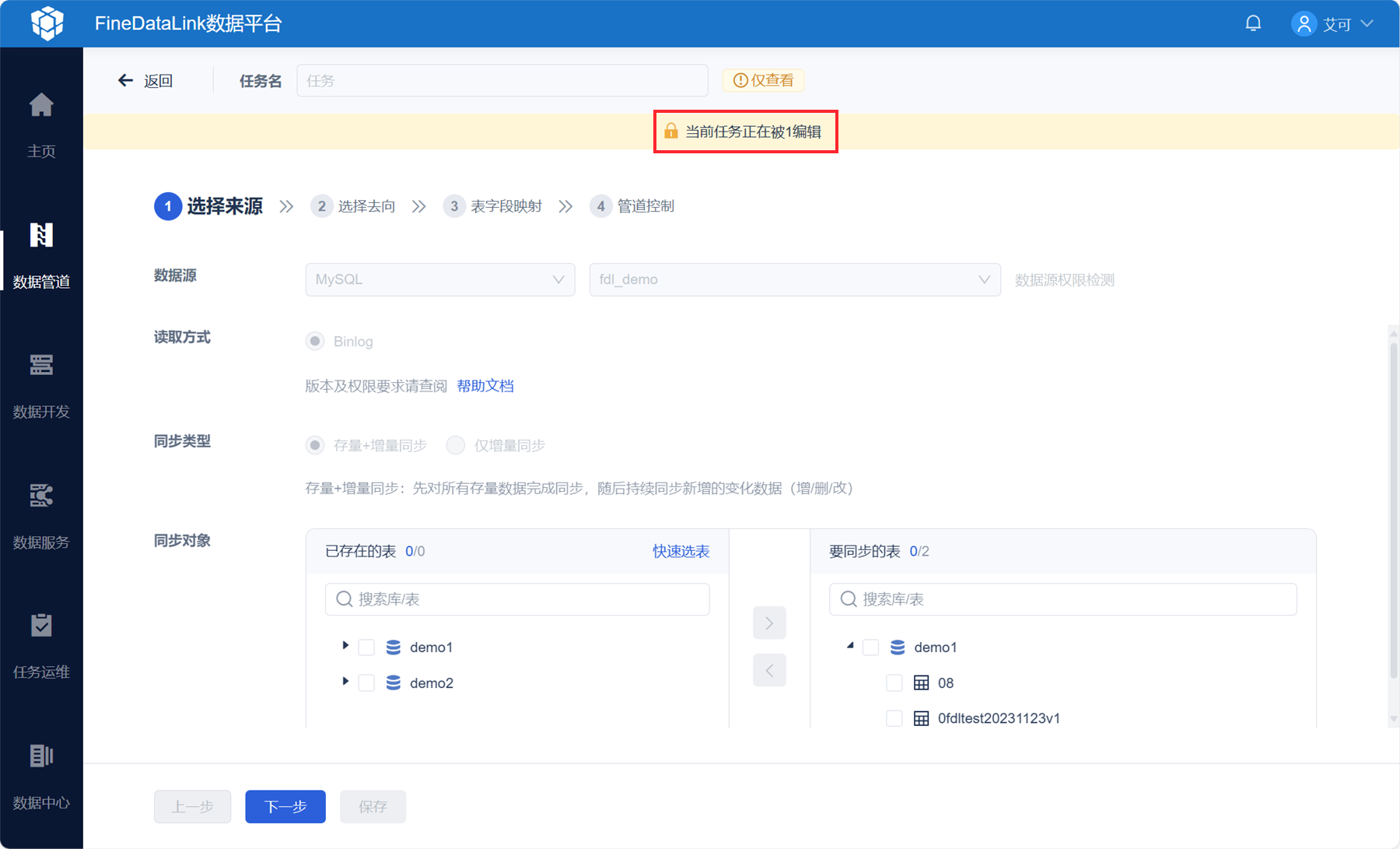
Task: Click the 保存 button
Action: (373, 807)
